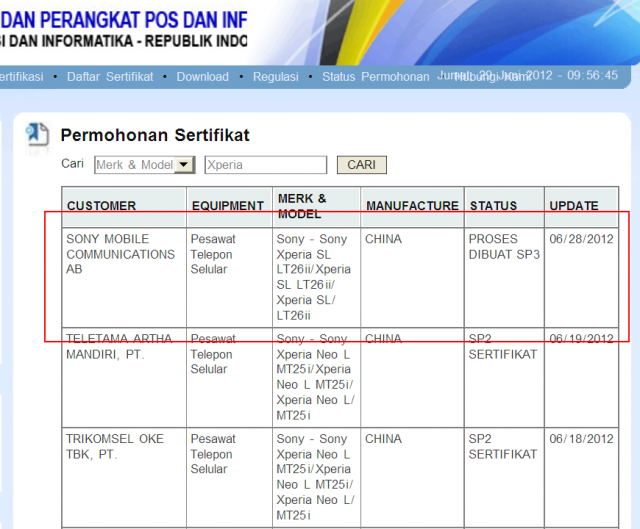Open the Status Permohonan menu item
Screen dimensions: 640x529
(x=375, y=77)
